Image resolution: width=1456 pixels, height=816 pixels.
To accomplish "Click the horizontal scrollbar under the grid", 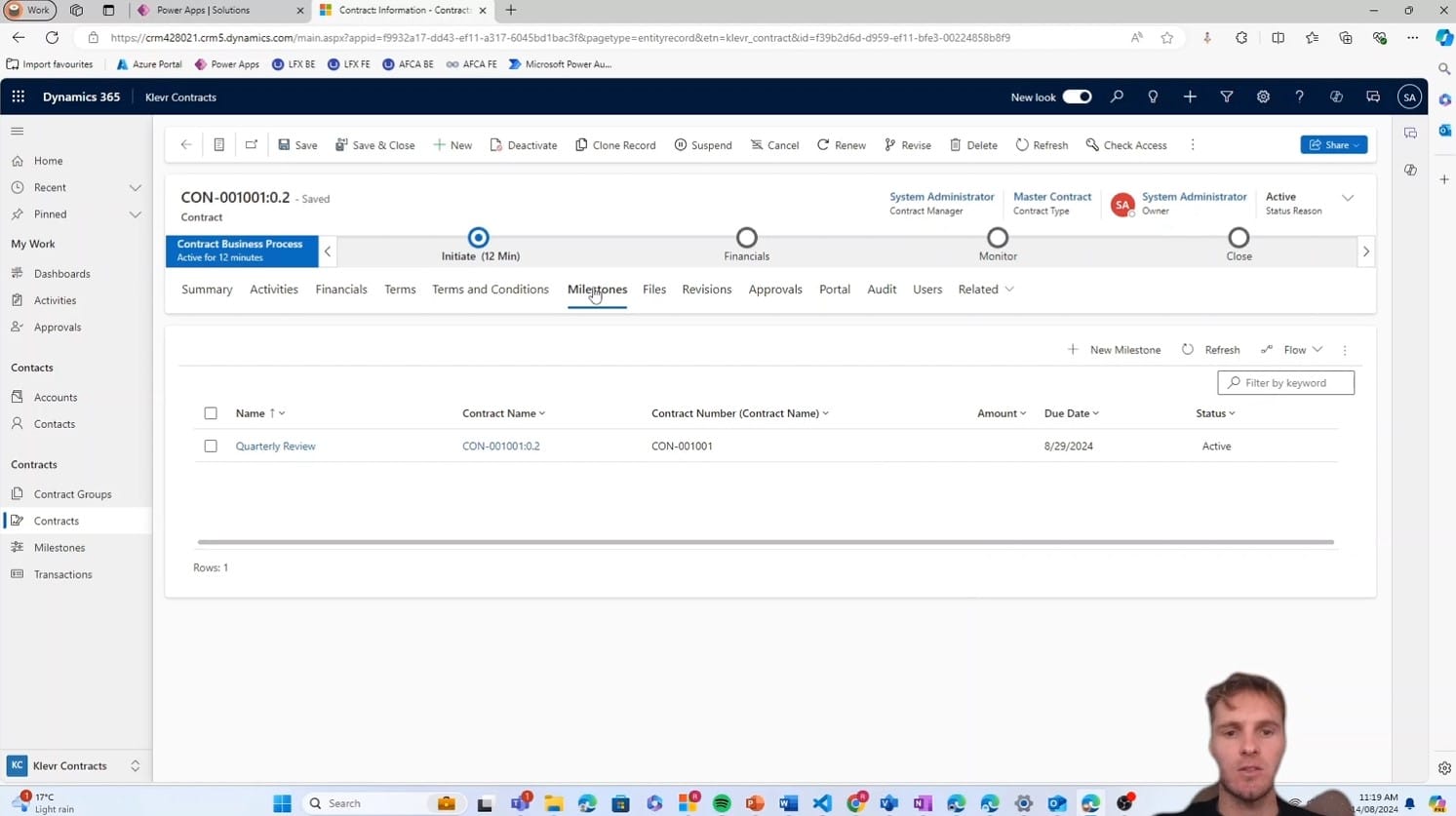I will pos(766,542).
